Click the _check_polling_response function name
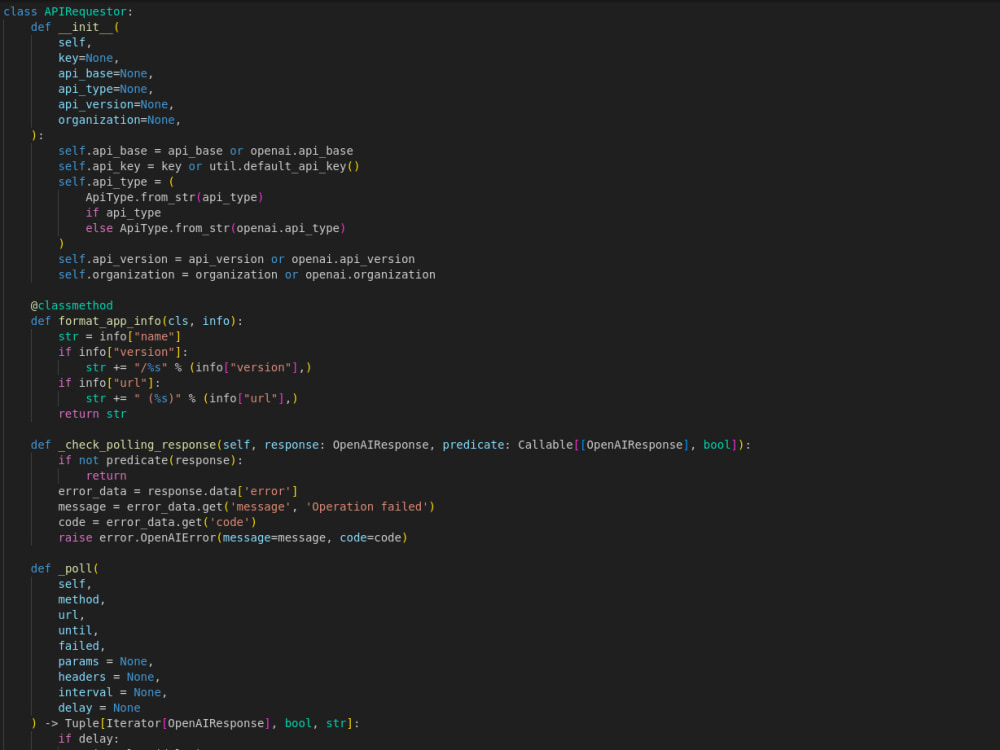Viewport: 1000px width, 750px height. click(136, 445)
